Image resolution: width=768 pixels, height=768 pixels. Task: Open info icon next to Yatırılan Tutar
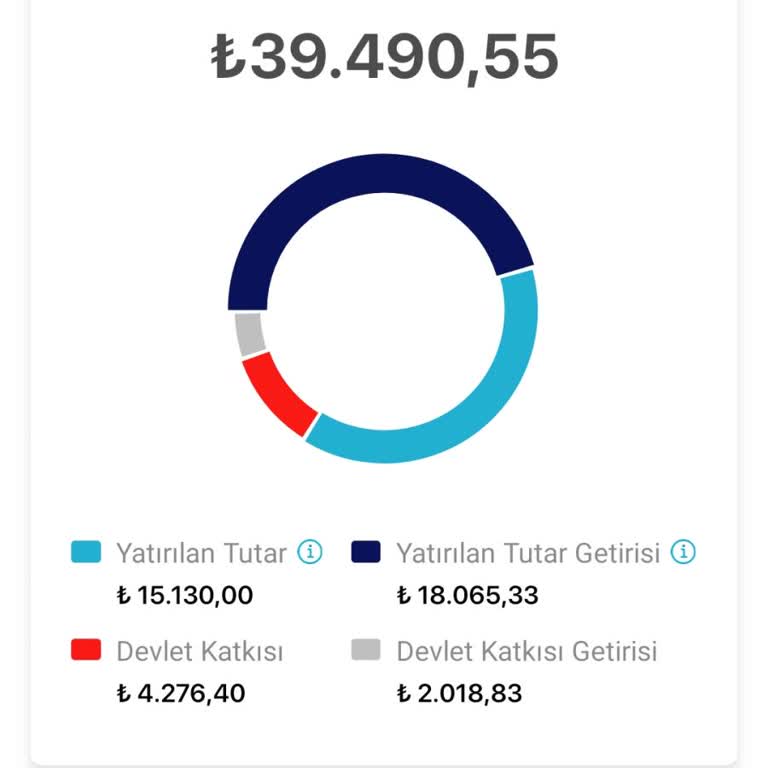(x=310, y=552)
